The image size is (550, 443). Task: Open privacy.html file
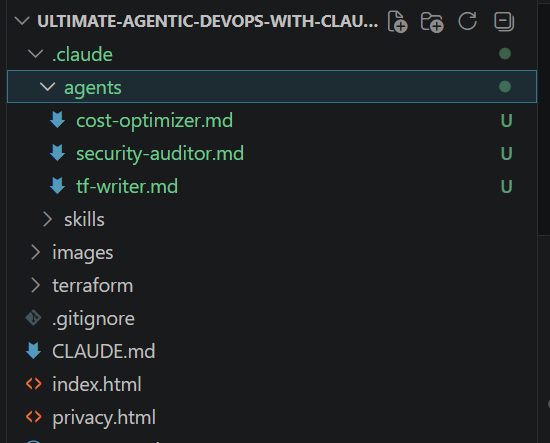tap(104, 417)
